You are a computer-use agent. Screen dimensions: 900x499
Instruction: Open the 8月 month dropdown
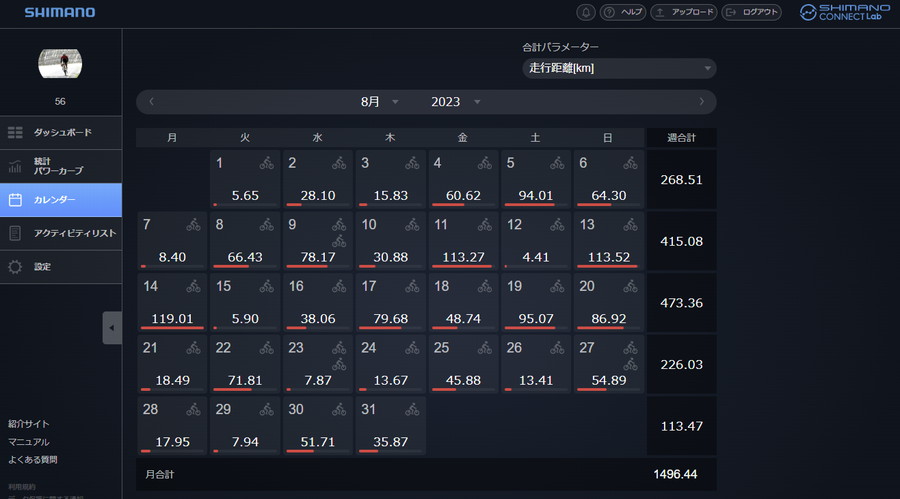pyautogui.click(x=379, y=102)
